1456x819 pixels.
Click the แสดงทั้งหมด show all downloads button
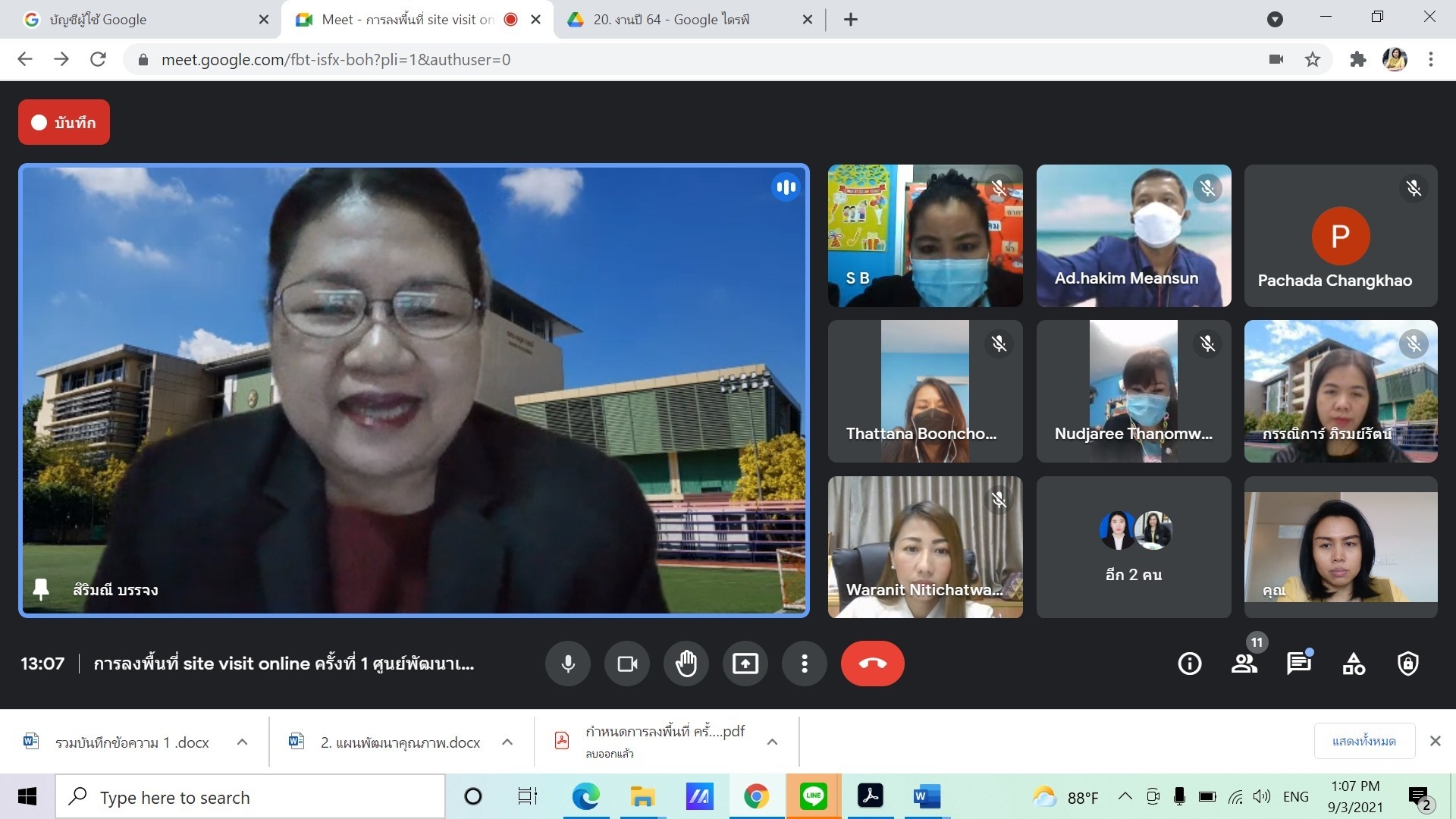1363,741
